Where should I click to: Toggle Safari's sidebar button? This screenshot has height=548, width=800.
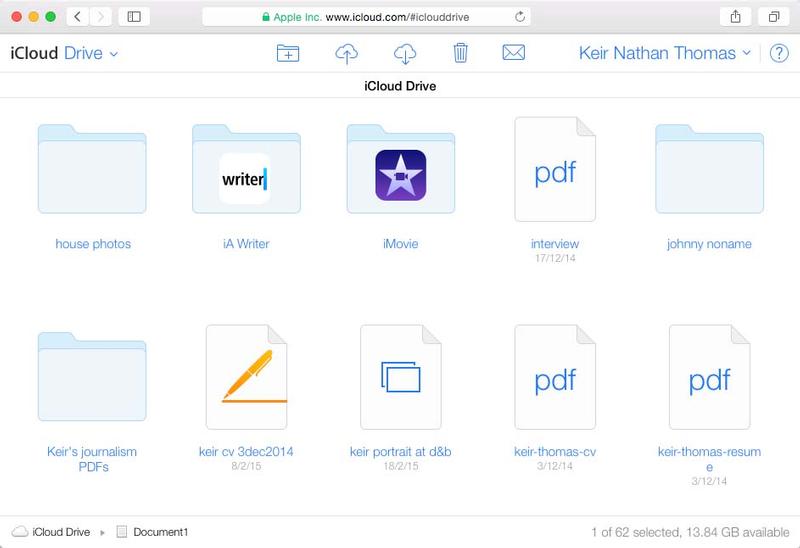pyautogui.click(x=134, y=17)
